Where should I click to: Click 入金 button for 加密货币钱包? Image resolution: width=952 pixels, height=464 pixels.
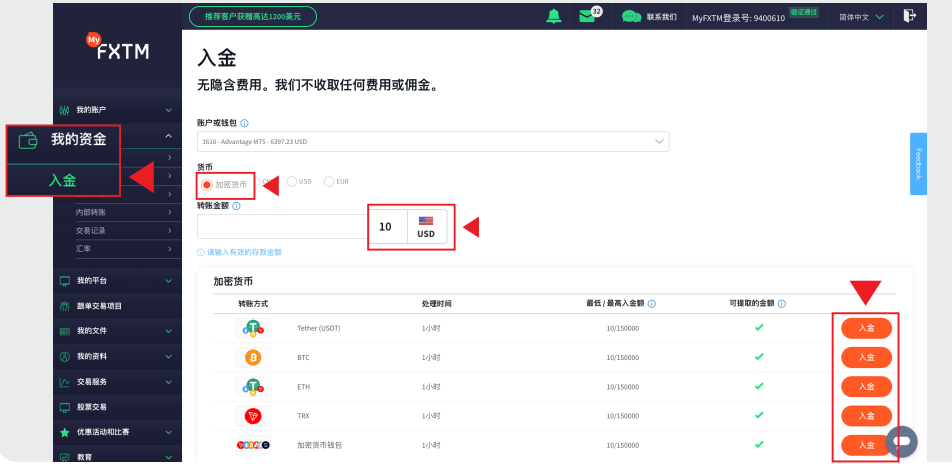click(866, 445)
